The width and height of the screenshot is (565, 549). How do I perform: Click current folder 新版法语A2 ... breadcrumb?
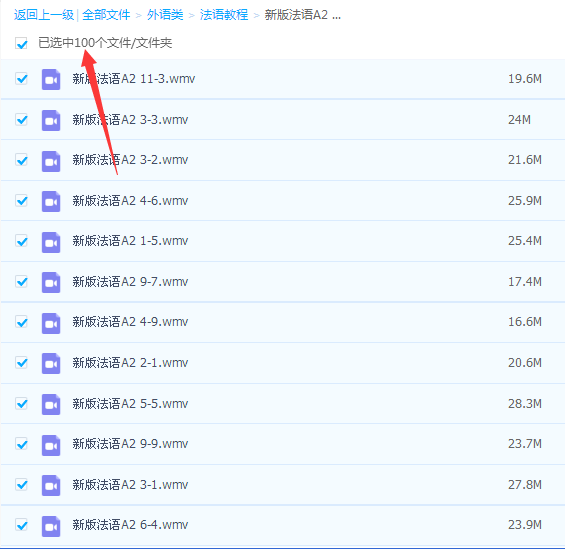coord(303,15)
